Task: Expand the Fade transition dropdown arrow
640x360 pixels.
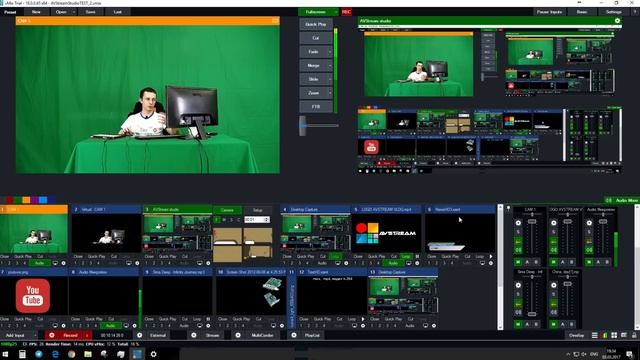Action: [x=330, y=52]
